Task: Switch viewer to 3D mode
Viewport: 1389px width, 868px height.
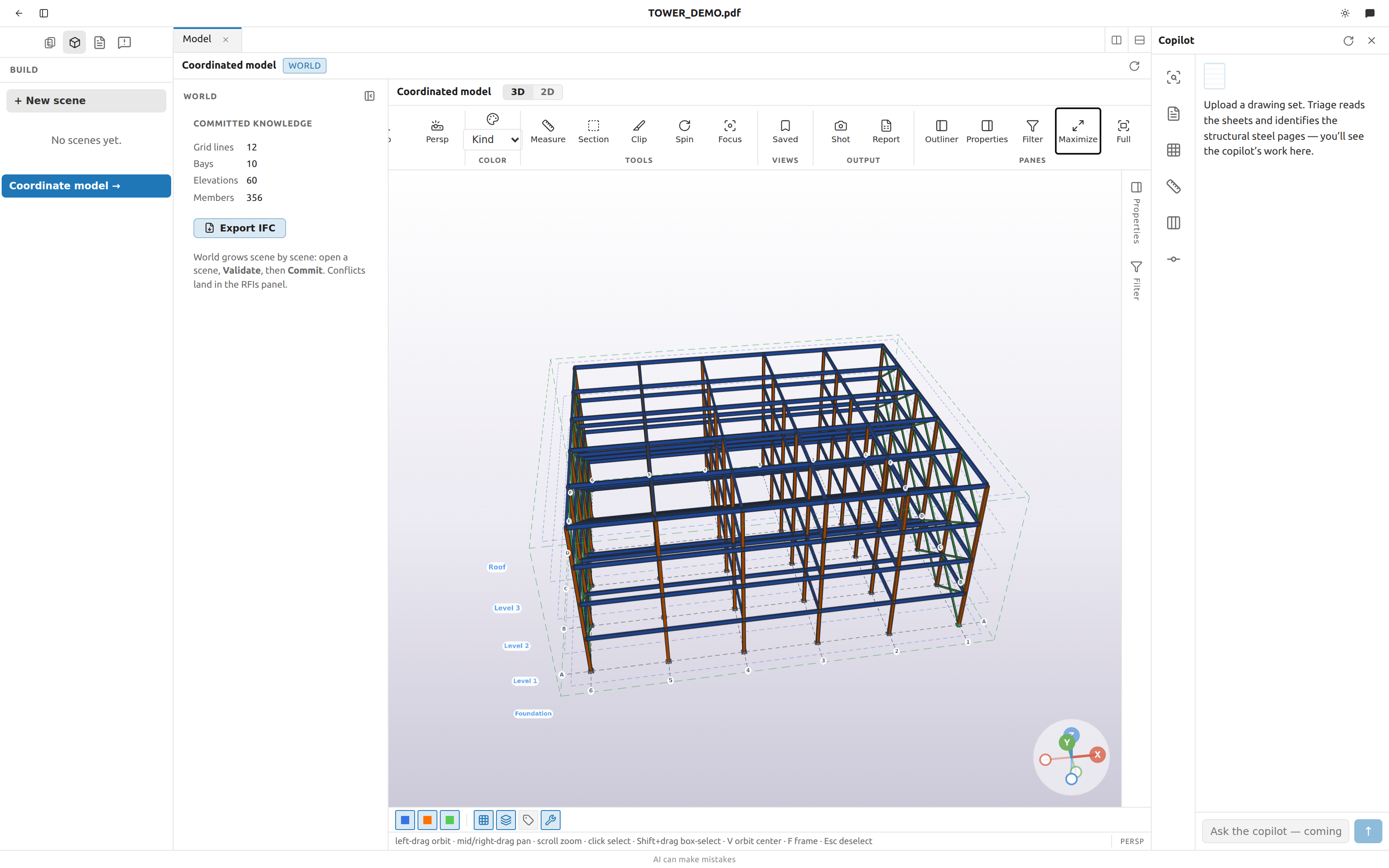Action: coord(517,92)
